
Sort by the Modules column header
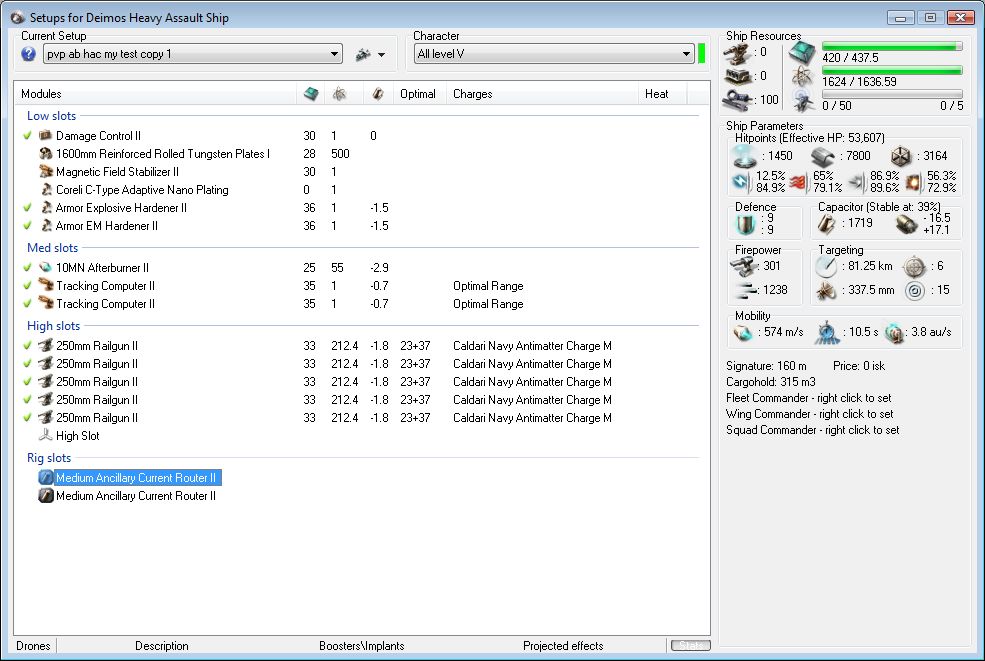point(155,94)
